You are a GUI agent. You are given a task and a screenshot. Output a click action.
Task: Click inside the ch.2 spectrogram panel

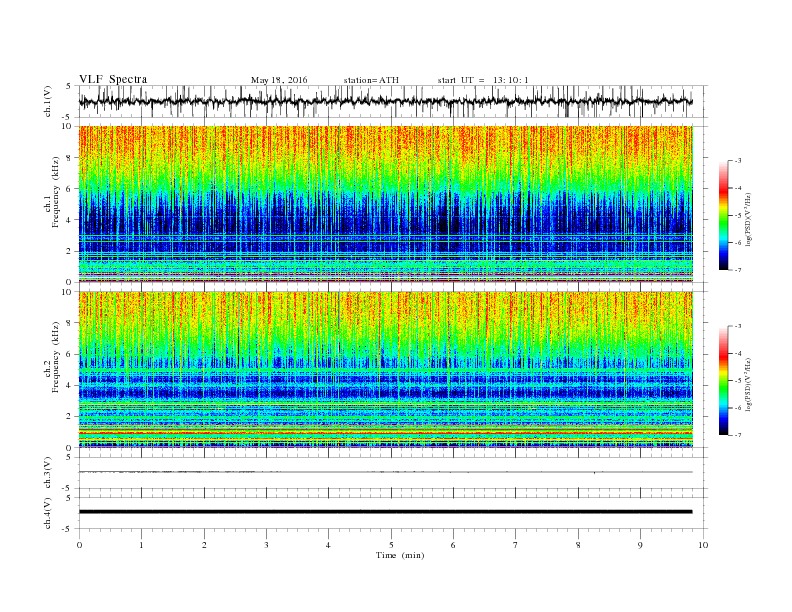(x=386, y=369)
